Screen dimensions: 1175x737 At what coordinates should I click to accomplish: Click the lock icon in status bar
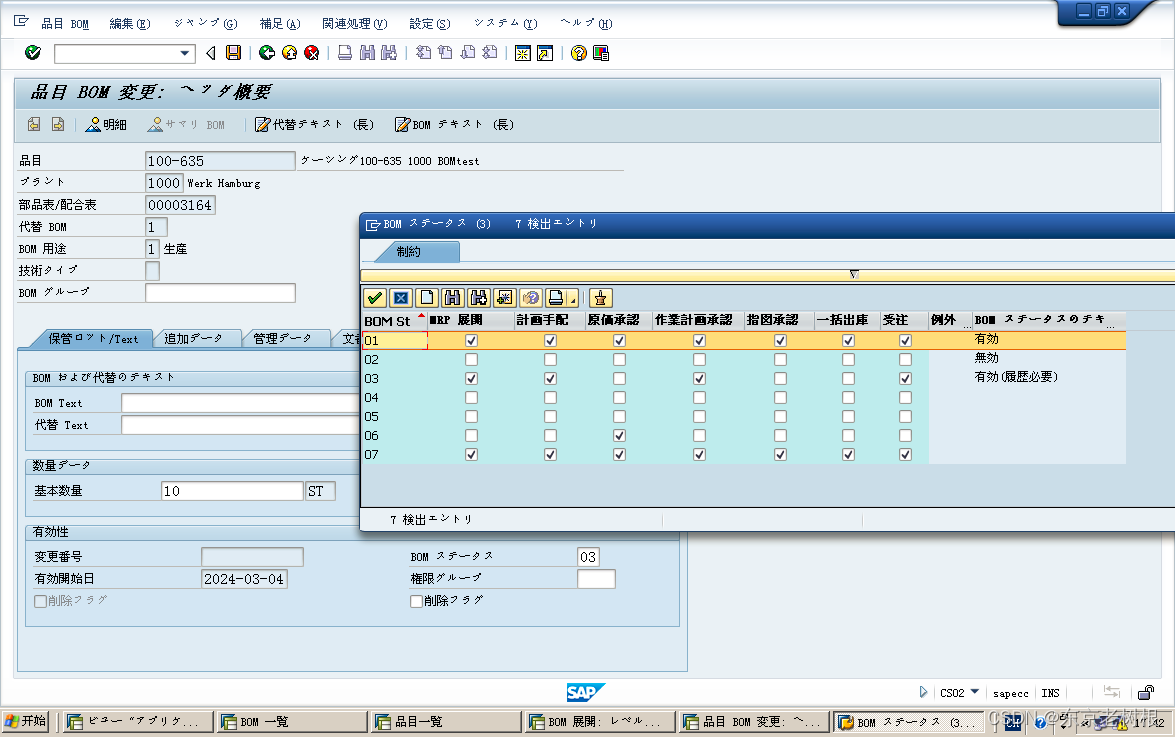pos(1146,692)
